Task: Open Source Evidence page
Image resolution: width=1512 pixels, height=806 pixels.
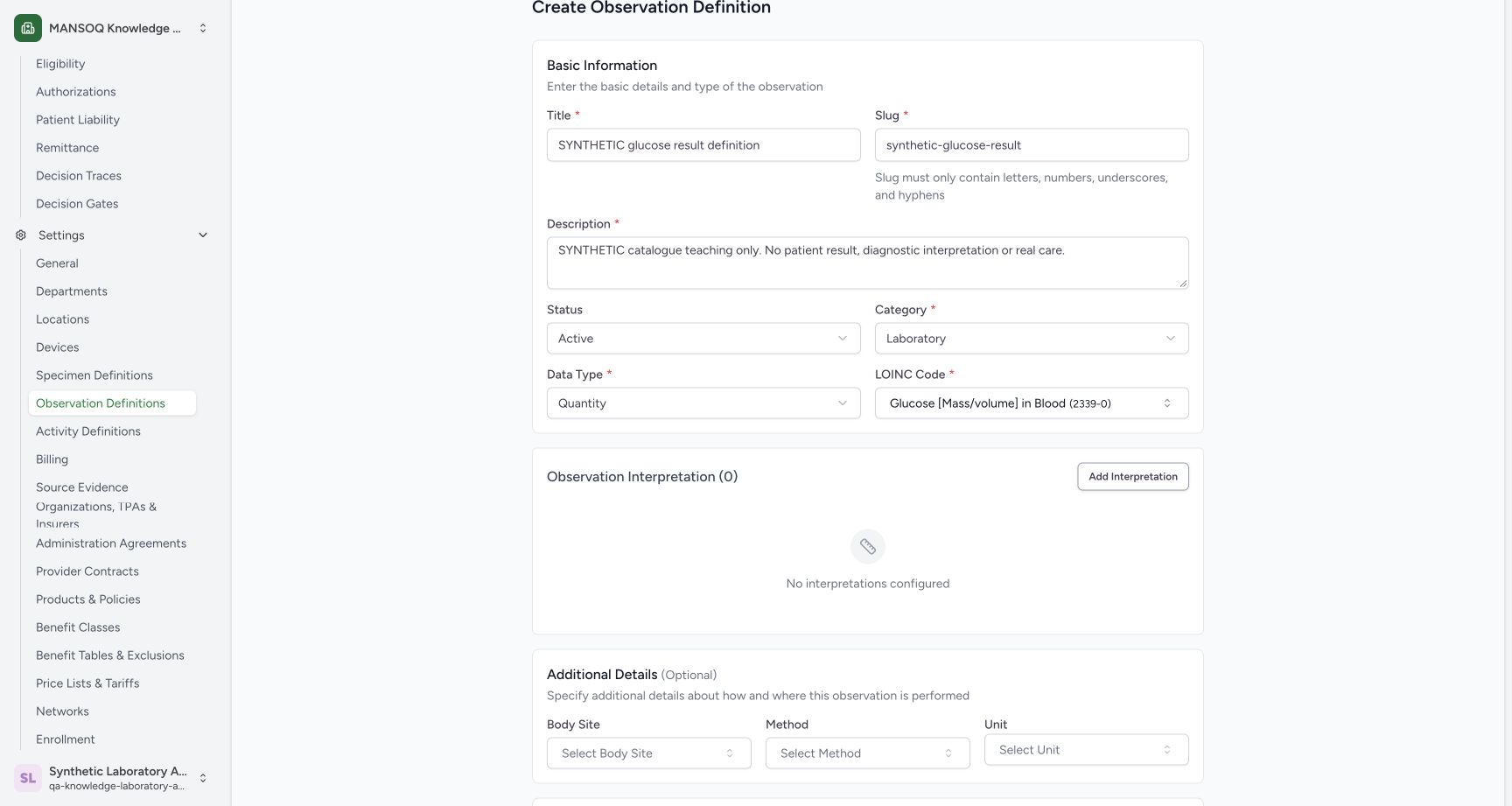Action: tap(82, 487)
